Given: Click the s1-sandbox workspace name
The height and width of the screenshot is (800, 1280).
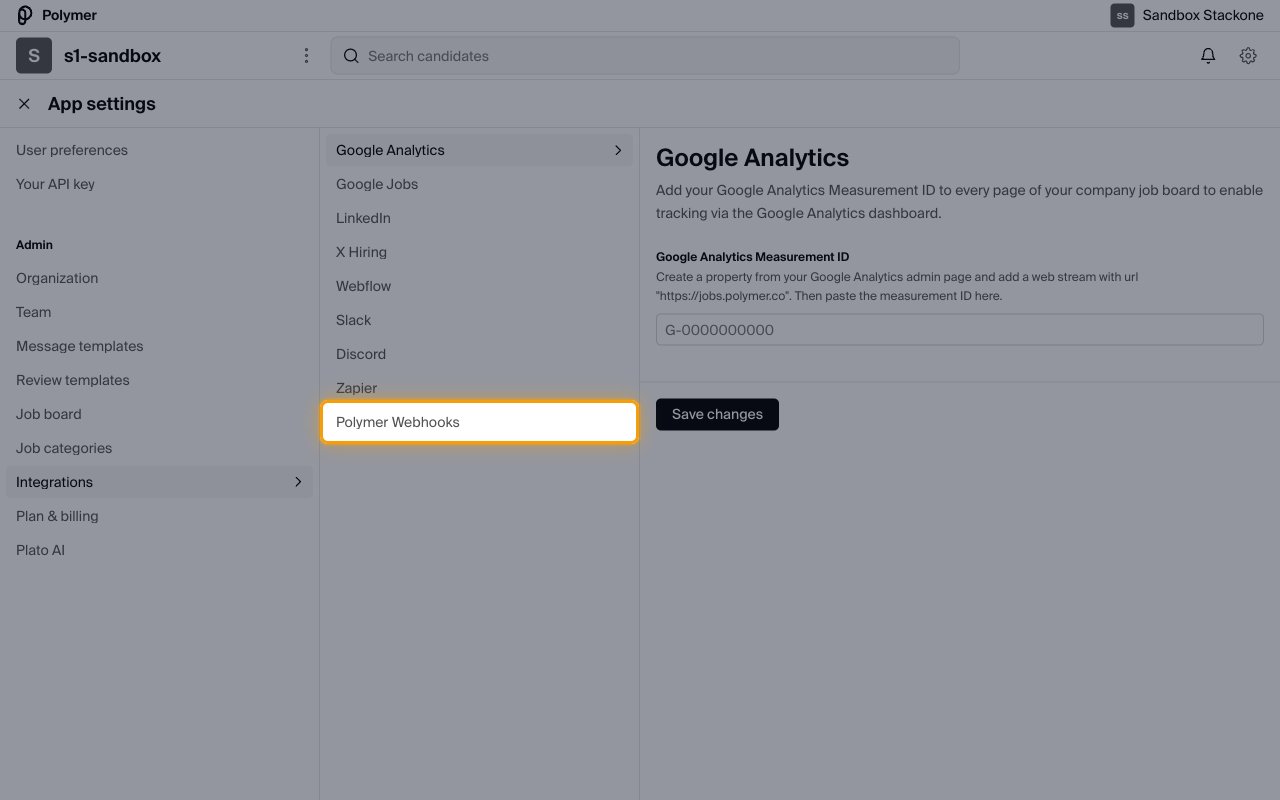Looking at the screenshot, I should tap(112, 56).
